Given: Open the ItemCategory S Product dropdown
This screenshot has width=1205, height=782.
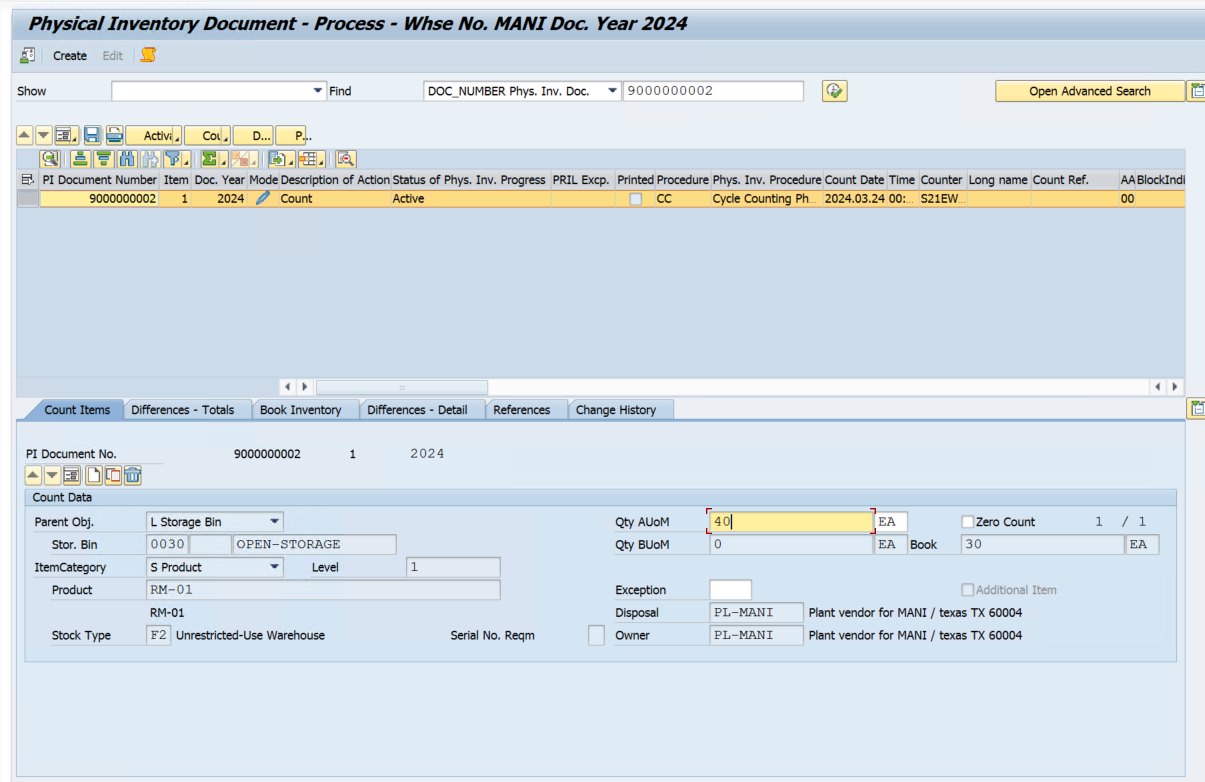Looking at the screenshot, I should [275, 567].
